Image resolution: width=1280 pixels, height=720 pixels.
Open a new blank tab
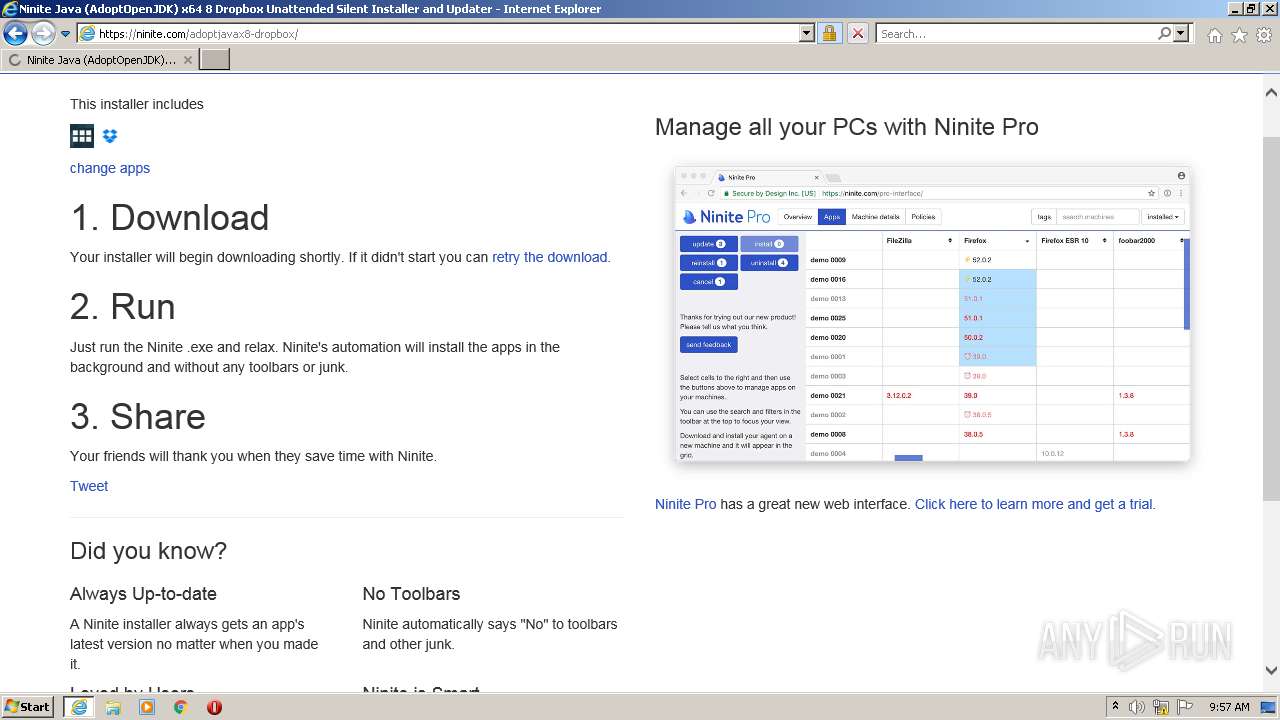coord(215,60)
